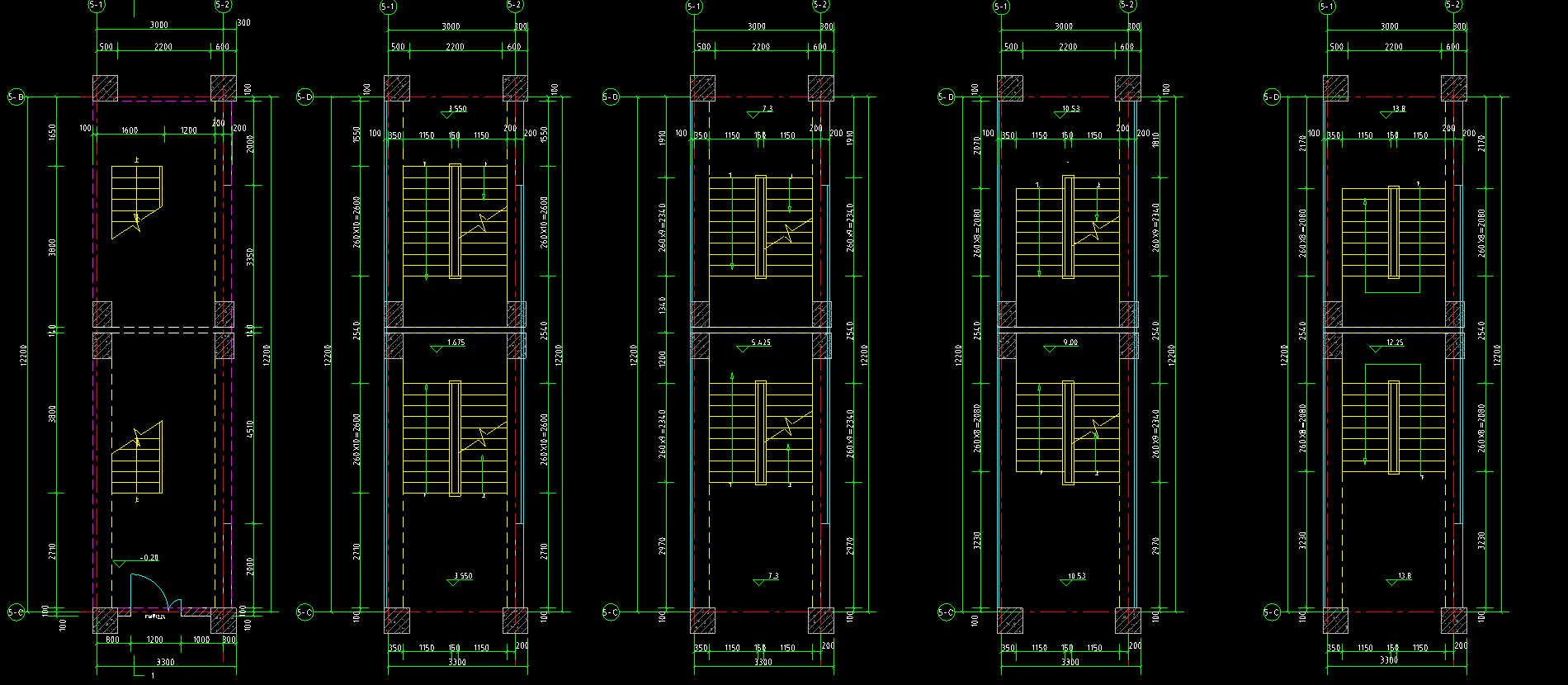1568x685 pixels.
Task: Select the 1340 vertical dimension text
Action: (x=663, y=305)
